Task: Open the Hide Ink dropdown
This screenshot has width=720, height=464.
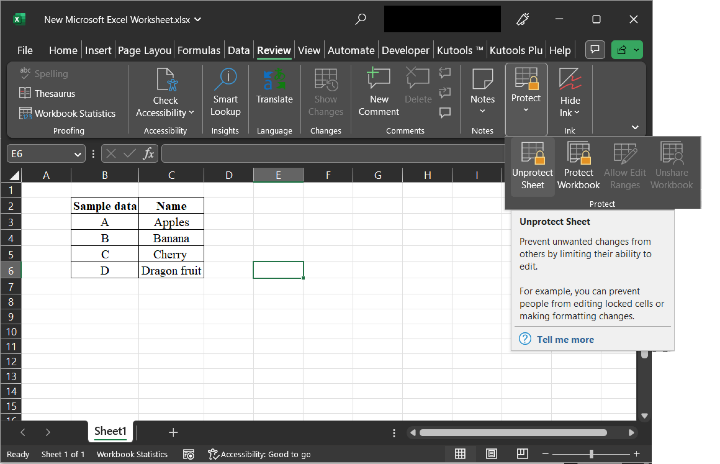Action: [x=569, y=113]
